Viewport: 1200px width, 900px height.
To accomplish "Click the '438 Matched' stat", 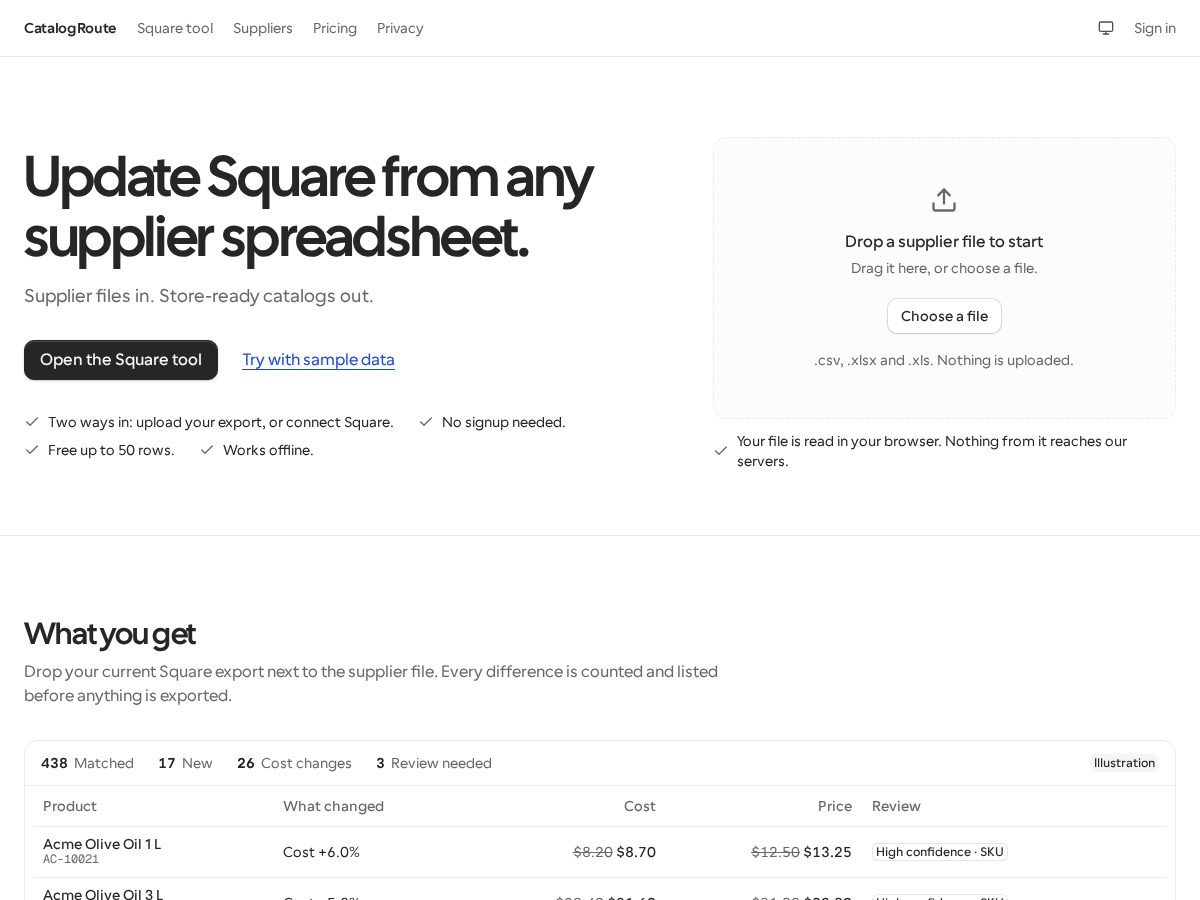I will 87,763.
